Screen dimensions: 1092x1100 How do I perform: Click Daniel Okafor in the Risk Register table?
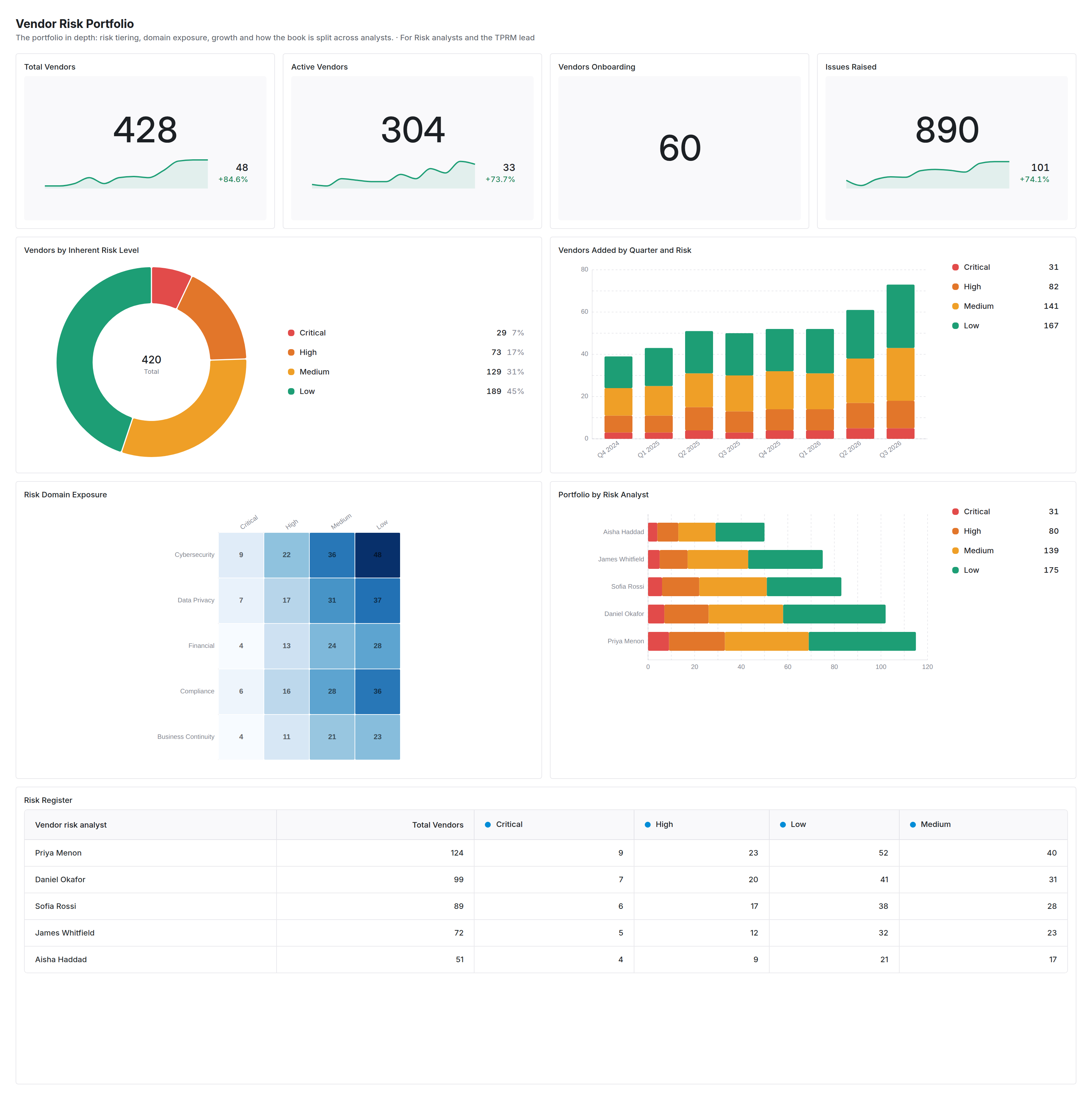[60, 880]
